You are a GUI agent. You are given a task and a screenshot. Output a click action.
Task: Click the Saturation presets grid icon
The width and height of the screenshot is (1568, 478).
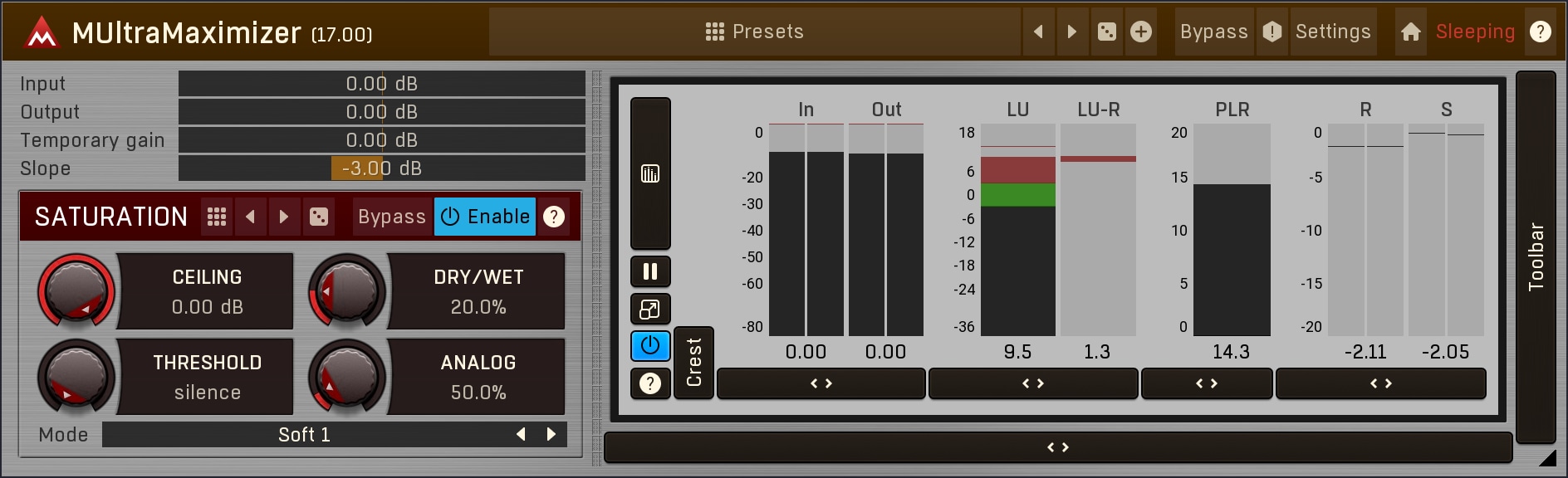pyautogui.click(x=217, y=217)
